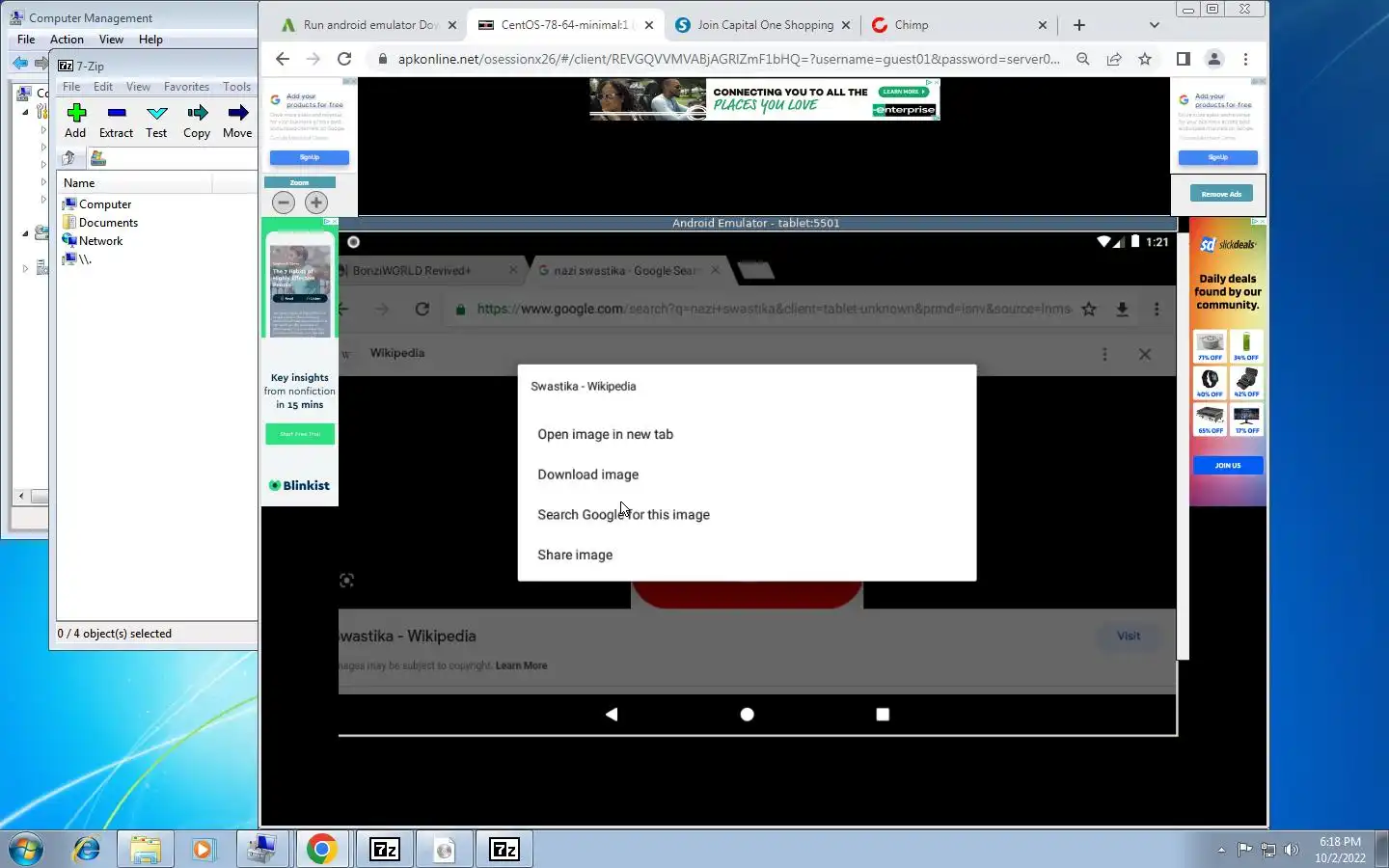Viewport: 1389px width, 868px height.
Task: Open the 7-Zip File menu
Action: tap(71, 87)
